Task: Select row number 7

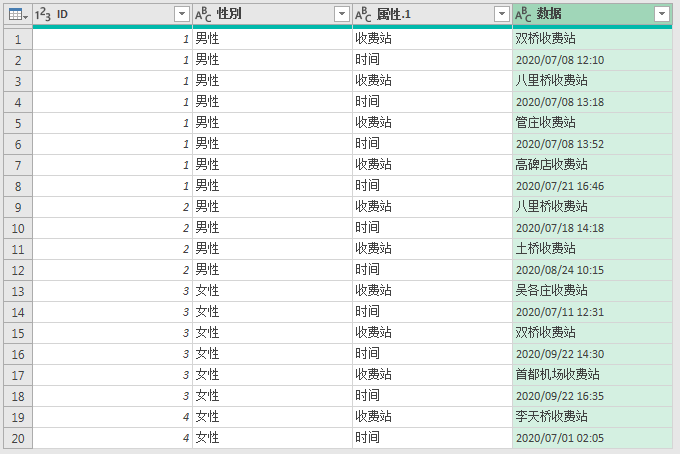Action: coord(18,165)
